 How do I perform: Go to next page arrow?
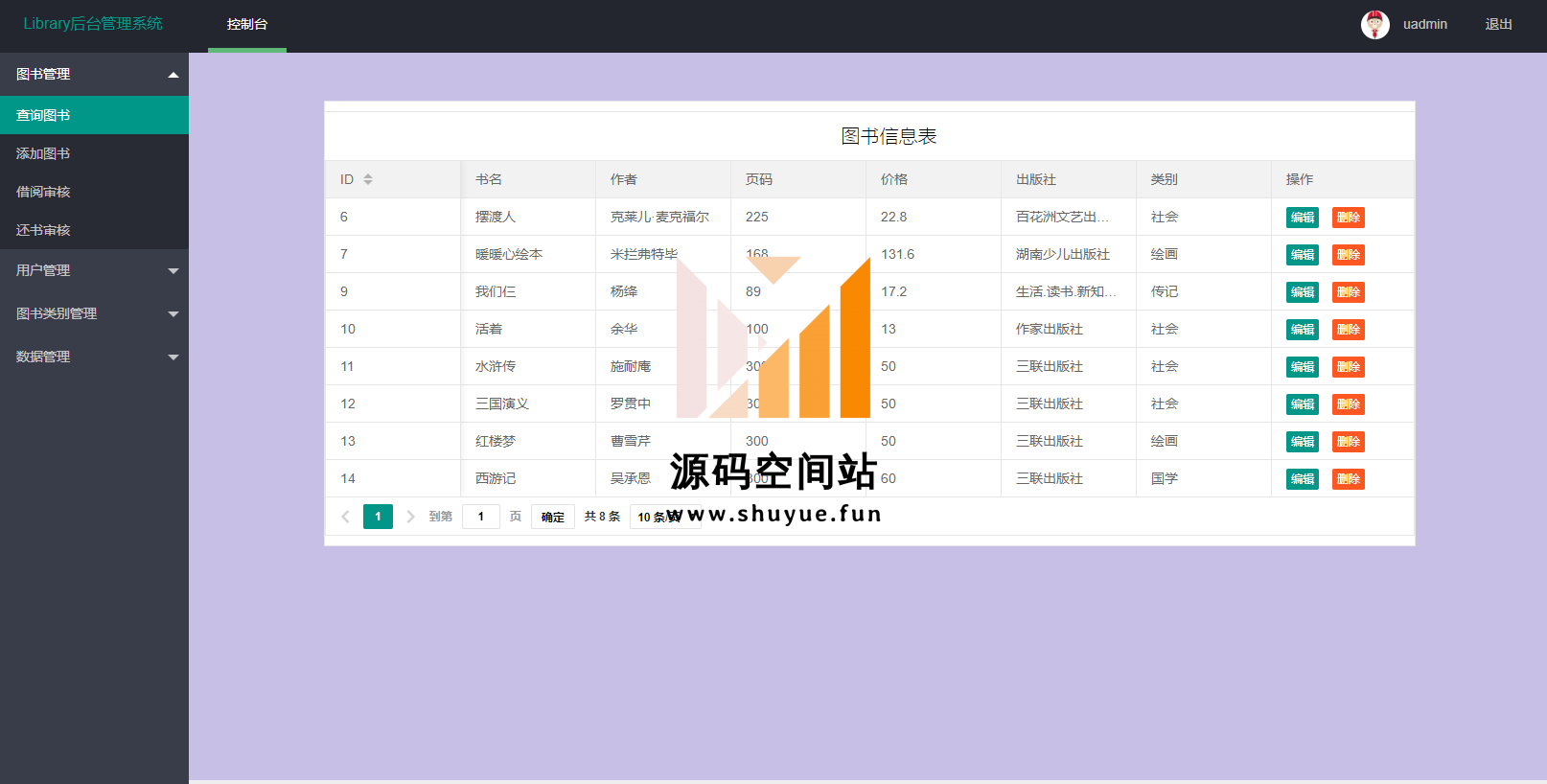pyautogui.click(x=410, y=517)
